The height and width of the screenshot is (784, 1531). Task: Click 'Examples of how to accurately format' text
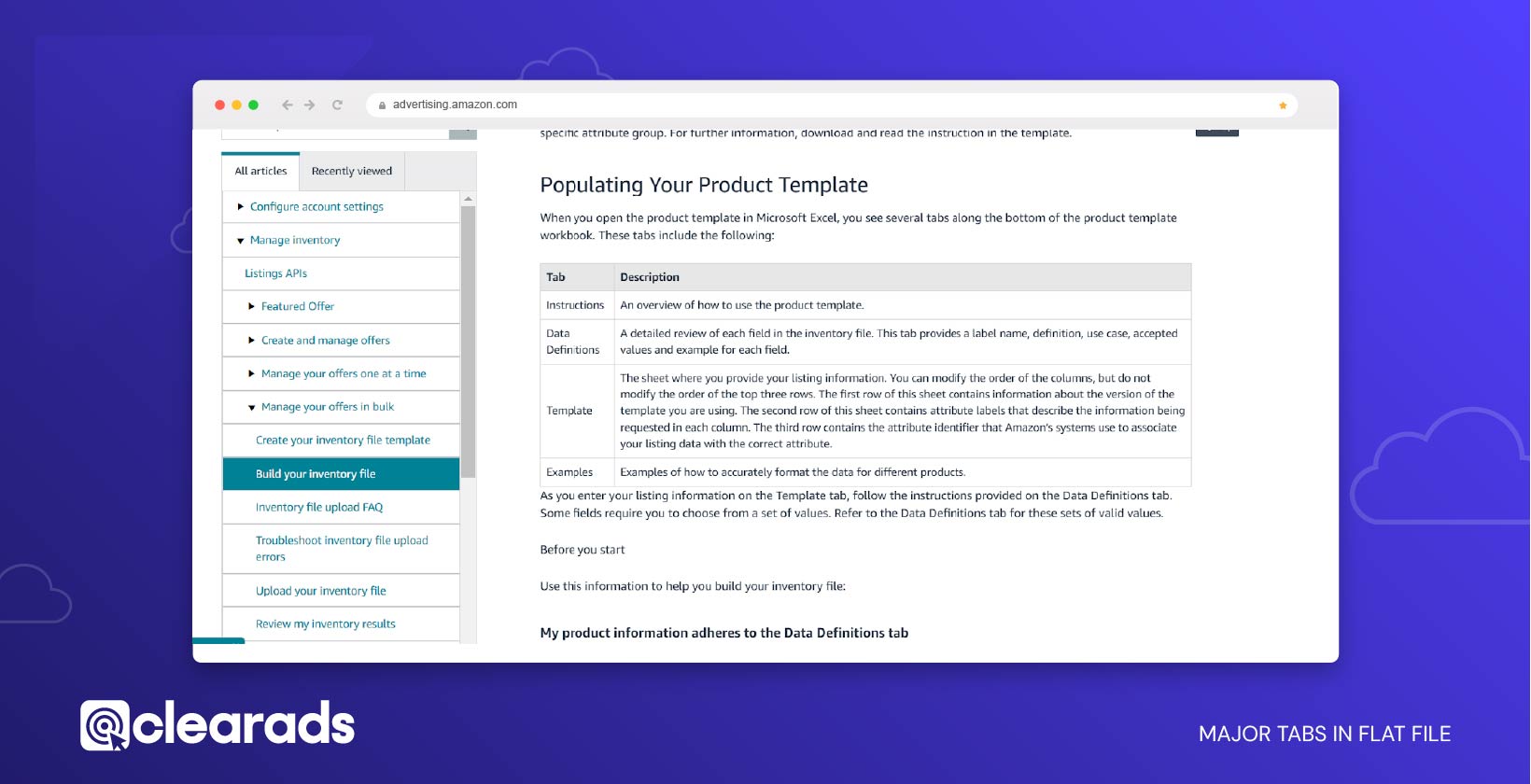[793, 472]
